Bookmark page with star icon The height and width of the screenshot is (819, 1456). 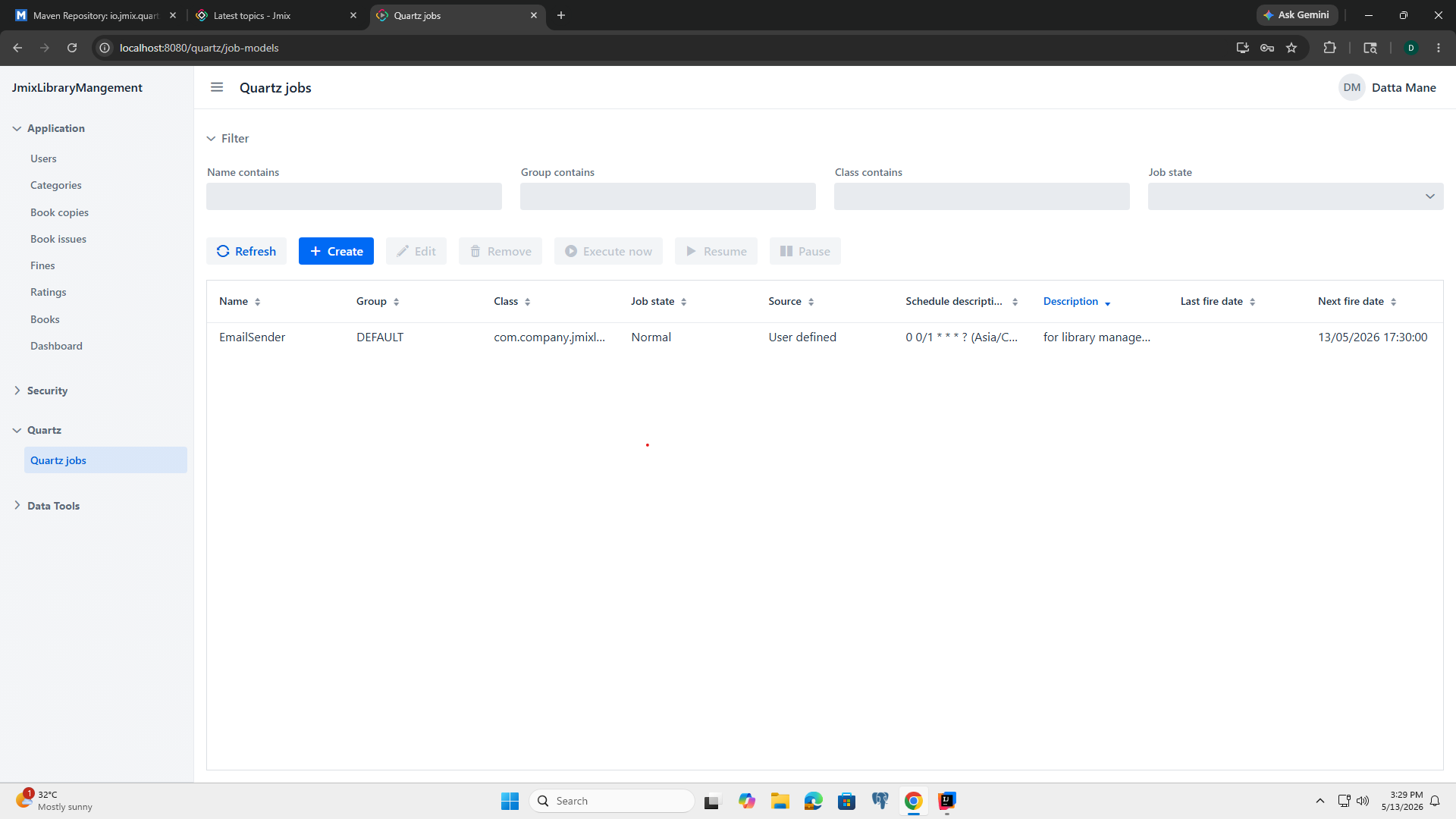click(x=1291, y=48)
